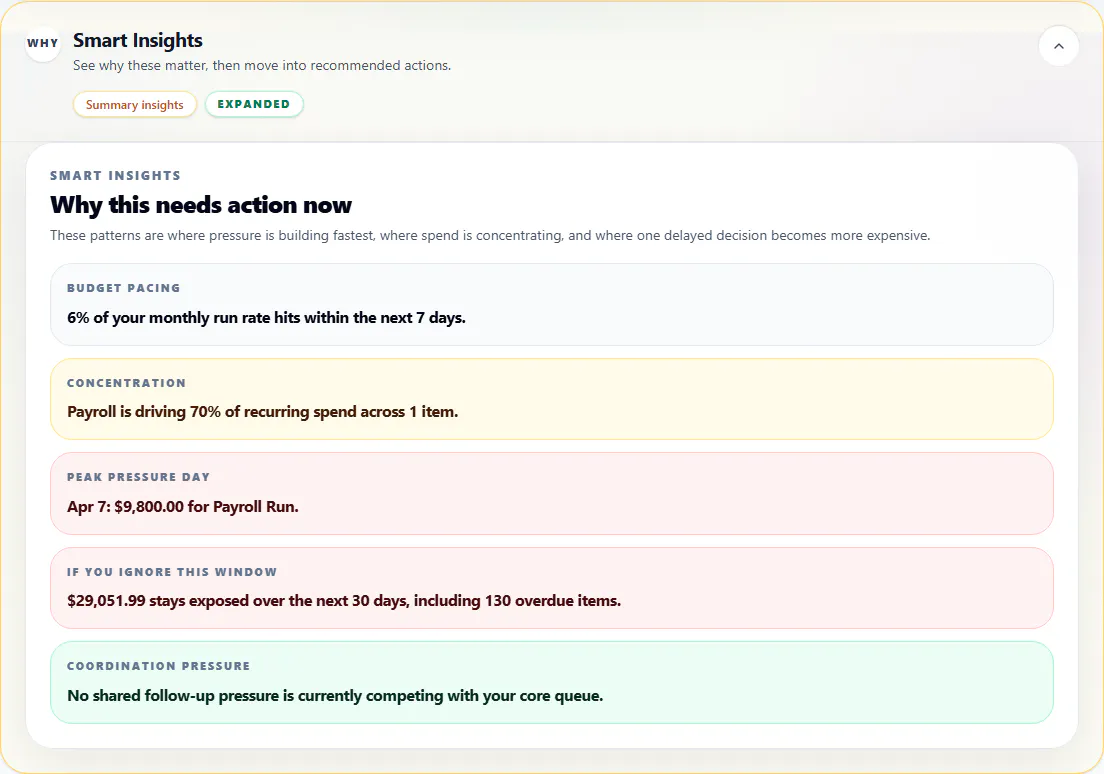Select the Summary insights pill
This screenshot has width=1104, height=774.
tap(134, 104)
